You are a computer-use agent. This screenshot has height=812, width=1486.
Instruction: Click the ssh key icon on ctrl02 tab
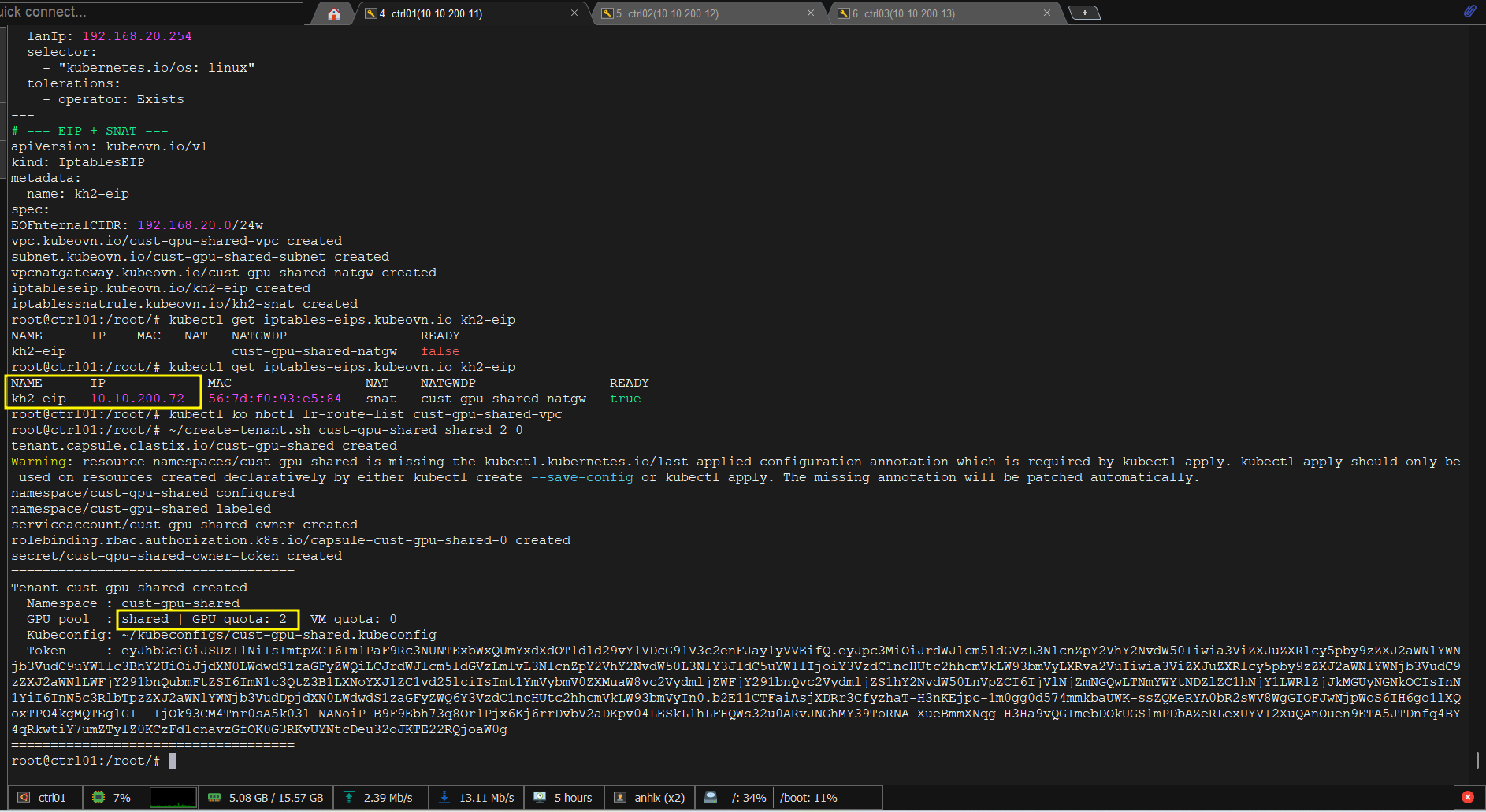tap(607, 13)
